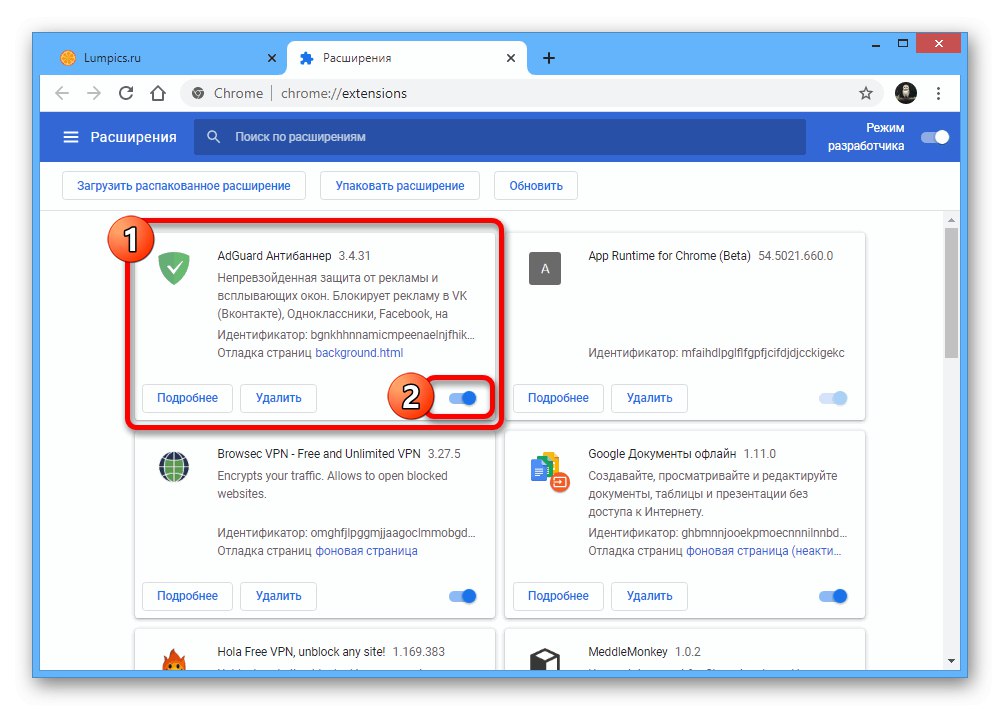1000x710 pixels.
Task: Click the MeddleMonkey cube icon
Action: pos(545,659)
